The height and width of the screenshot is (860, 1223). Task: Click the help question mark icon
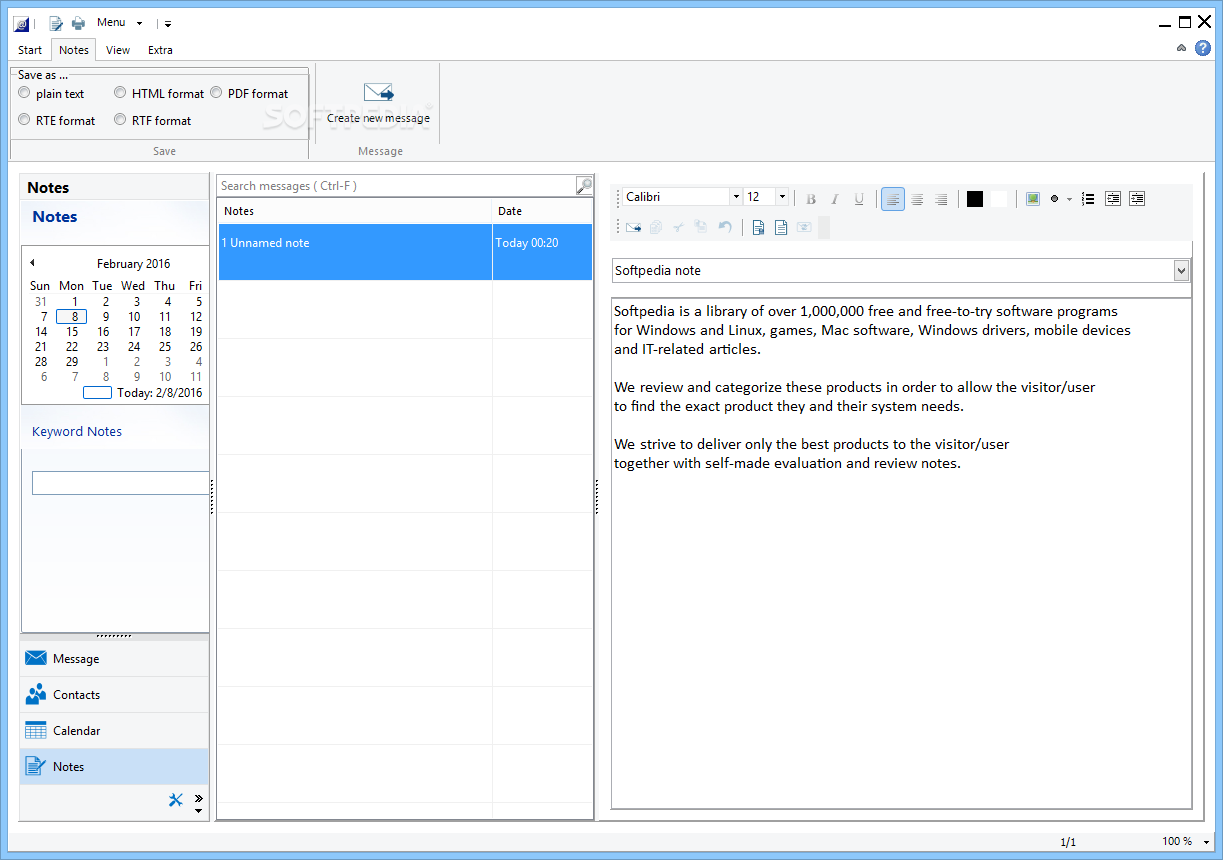[x=1203, y=48]
